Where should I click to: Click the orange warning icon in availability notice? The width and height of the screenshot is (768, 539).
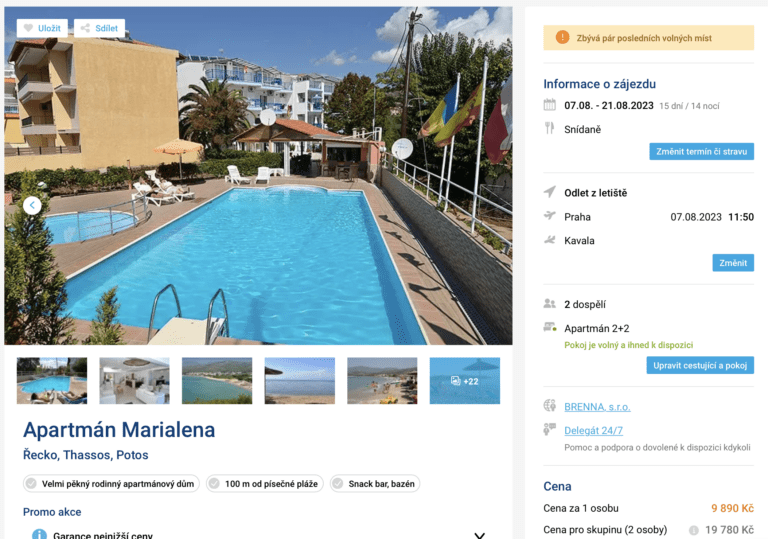coord(562,37)
